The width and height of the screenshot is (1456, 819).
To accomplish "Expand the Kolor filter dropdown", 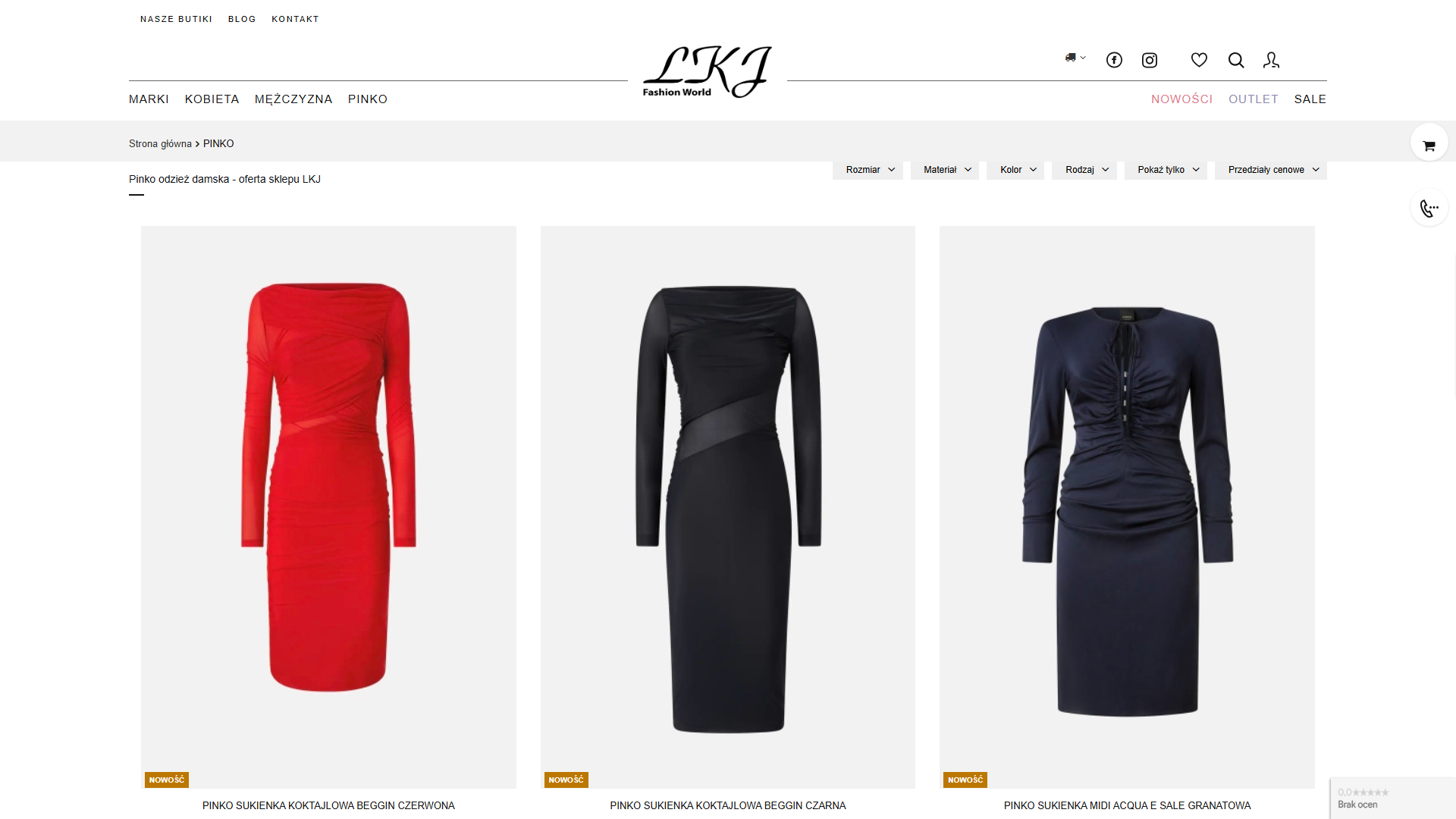I will (x=1015, y=170).
